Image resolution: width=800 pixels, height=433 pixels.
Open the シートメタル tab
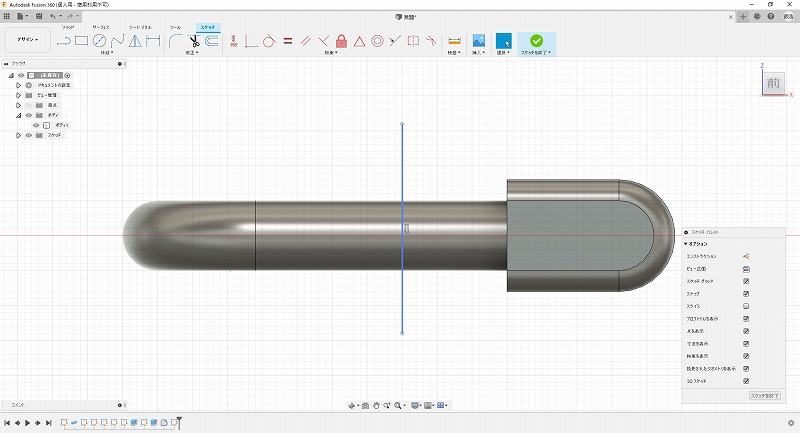pyautogui.click(x=141, y=27)
